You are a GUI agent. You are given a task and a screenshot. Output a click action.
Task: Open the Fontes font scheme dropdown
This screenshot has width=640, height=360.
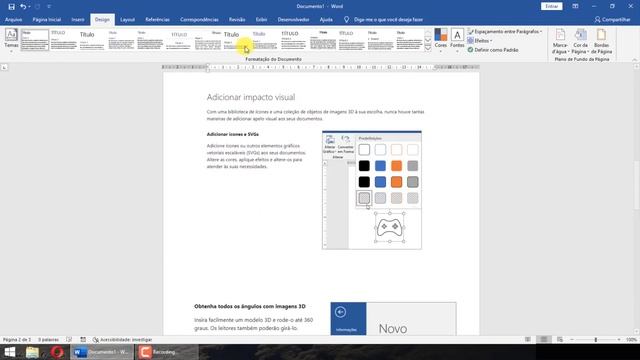[x=458, y=40]
